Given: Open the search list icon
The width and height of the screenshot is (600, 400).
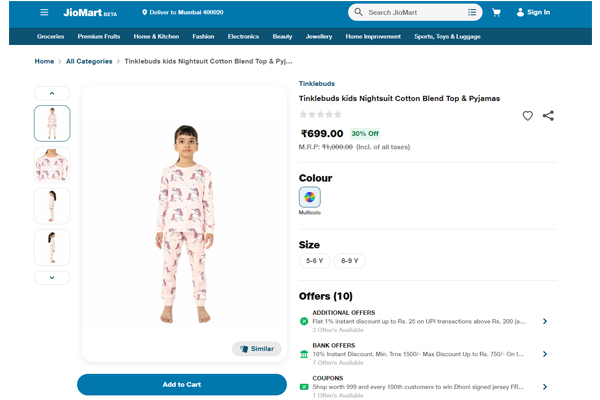Looking at the screenshot, I should (x=472, y=12).
